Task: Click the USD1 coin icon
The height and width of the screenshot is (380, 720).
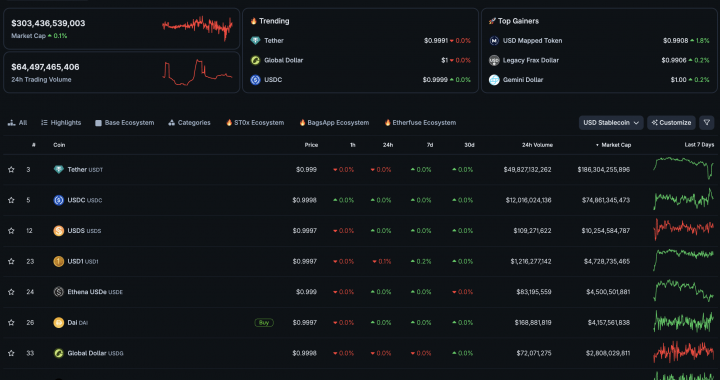Action: 58,262
